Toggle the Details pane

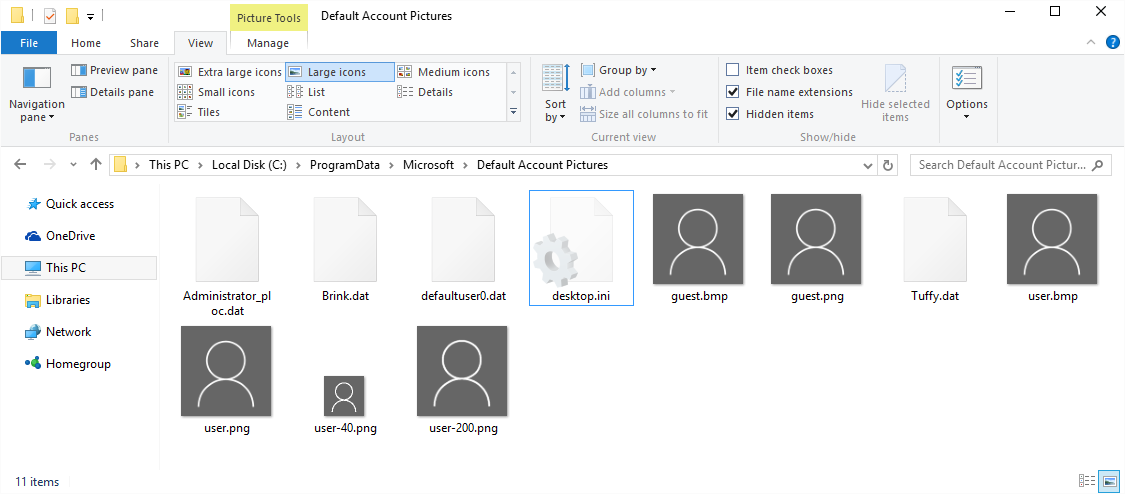[113, 92]
